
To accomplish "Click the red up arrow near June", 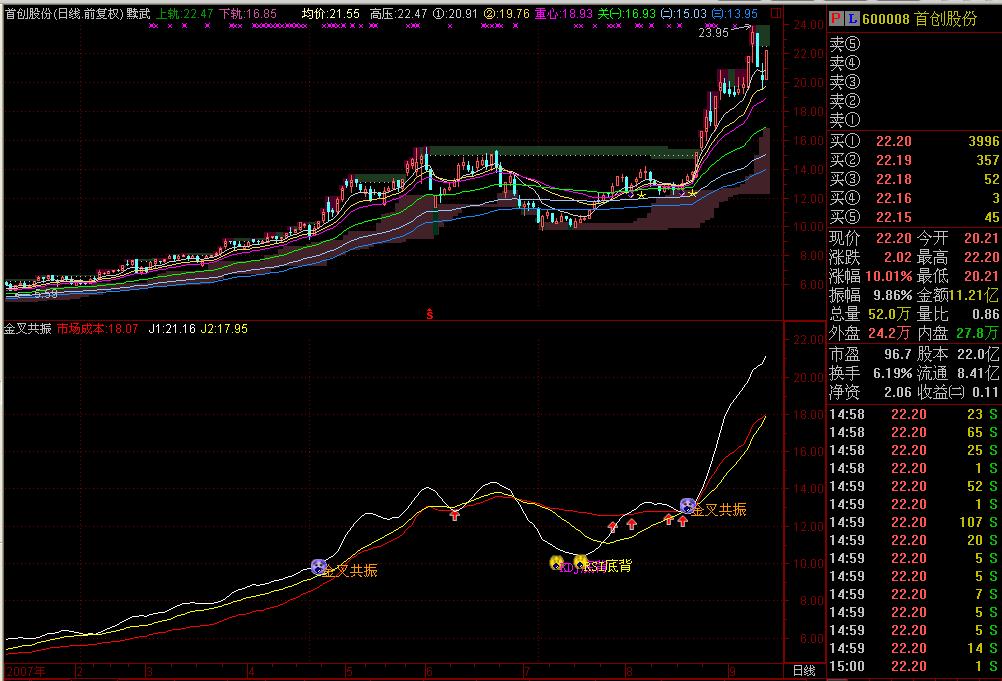I will click(x=454, y=514).
